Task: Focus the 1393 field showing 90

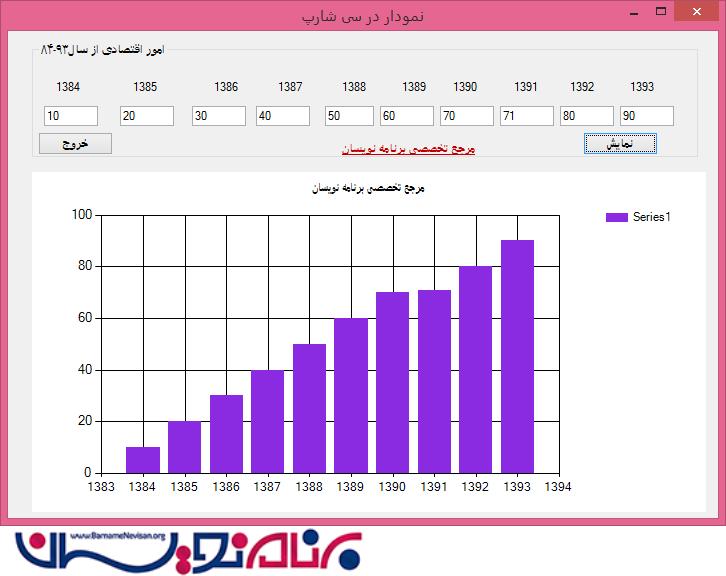Action: click(x=646, y=116)
